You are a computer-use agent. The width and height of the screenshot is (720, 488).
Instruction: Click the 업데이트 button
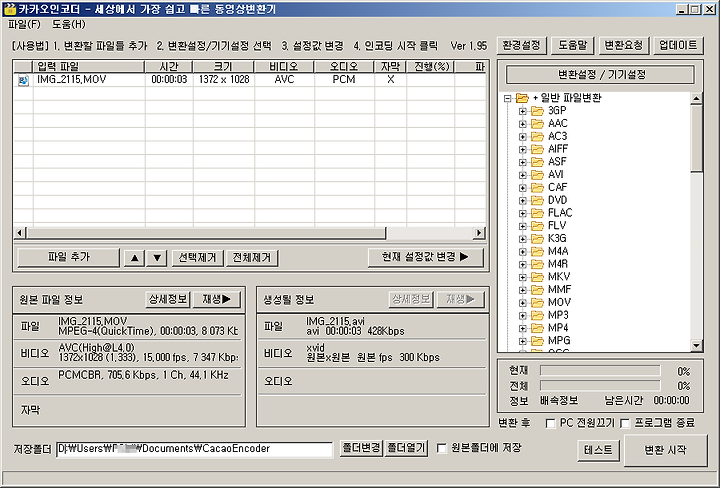click(678, 45)
